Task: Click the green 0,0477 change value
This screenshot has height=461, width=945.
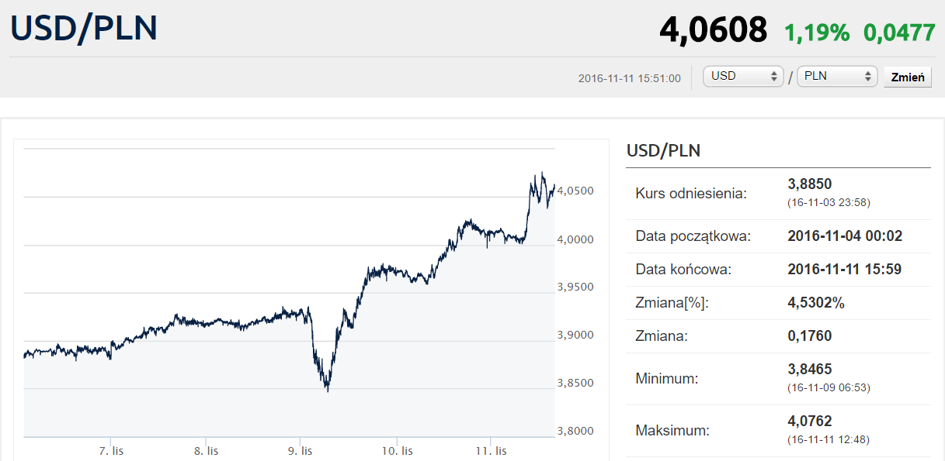Action: pos(899,32)
